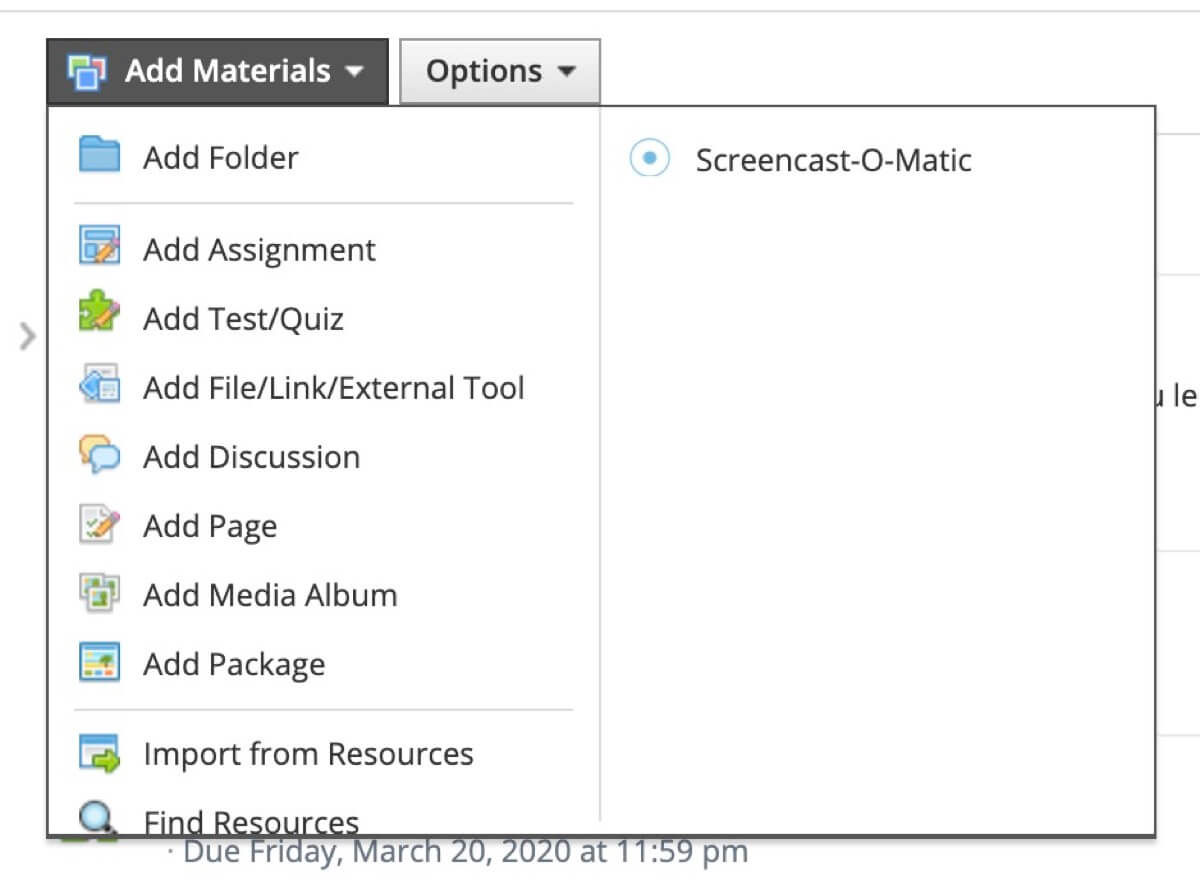
Task: Click the Add Folder icon
Action: [x=99, y=156]
